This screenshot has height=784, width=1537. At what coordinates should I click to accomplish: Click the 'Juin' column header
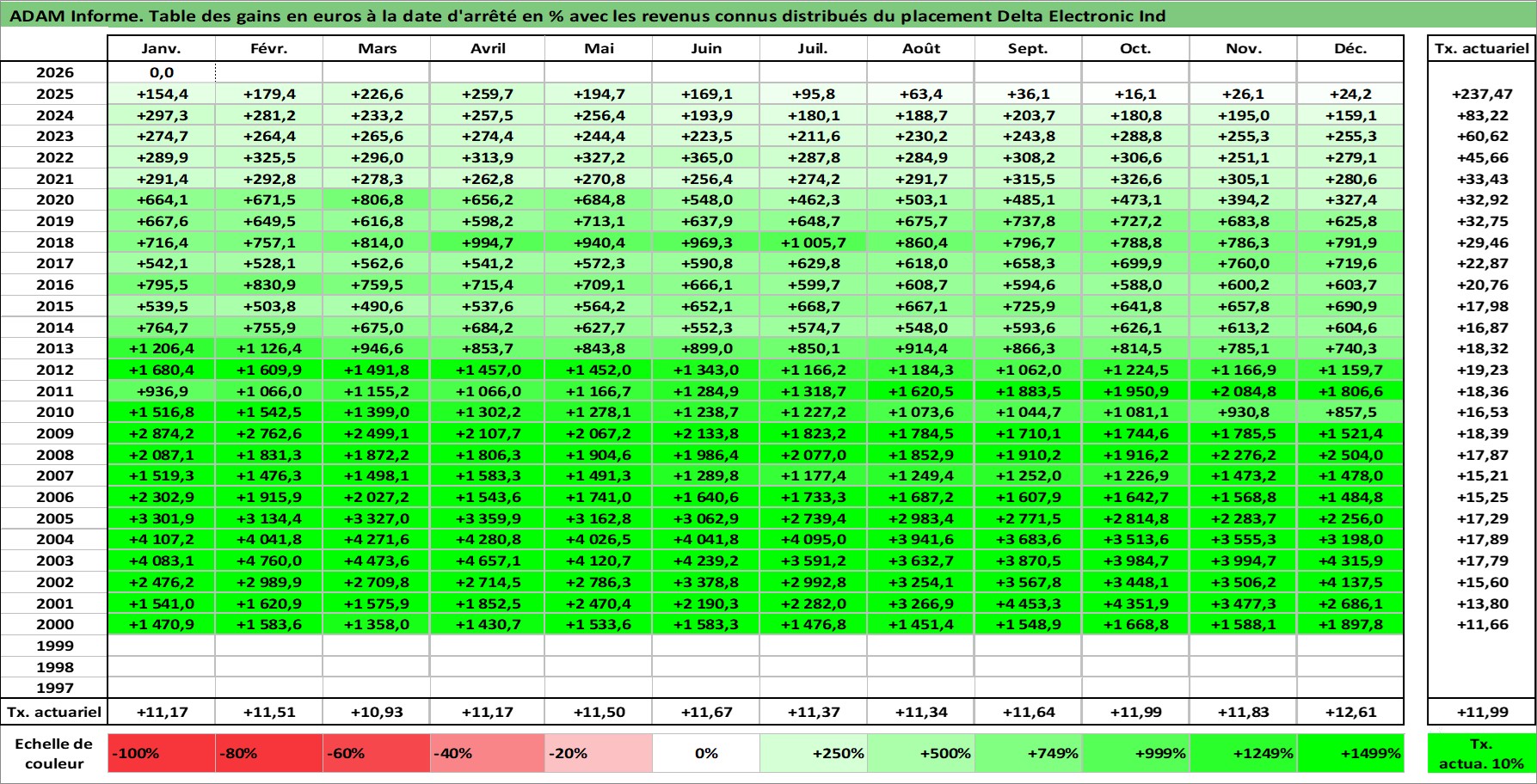706,48
